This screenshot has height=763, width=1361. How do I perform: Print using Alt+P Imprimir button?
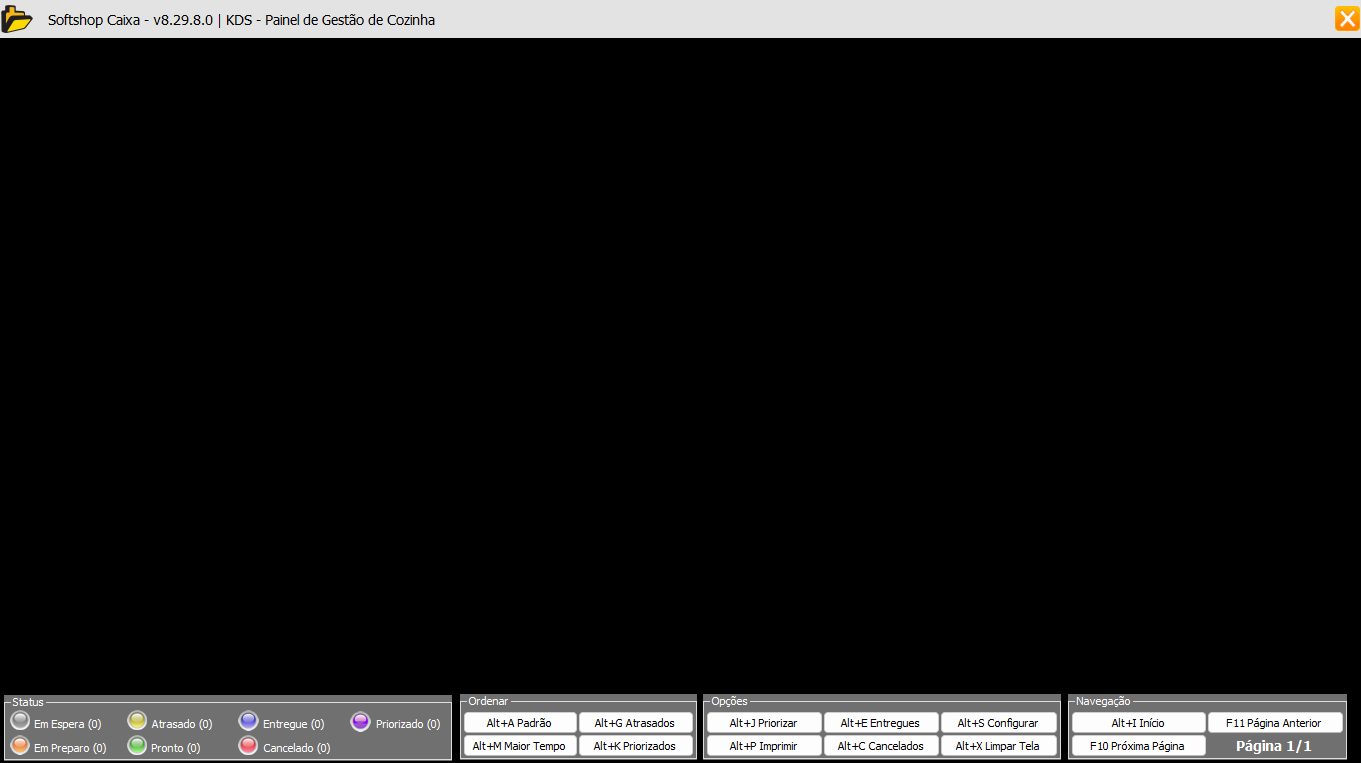point(763,746)
